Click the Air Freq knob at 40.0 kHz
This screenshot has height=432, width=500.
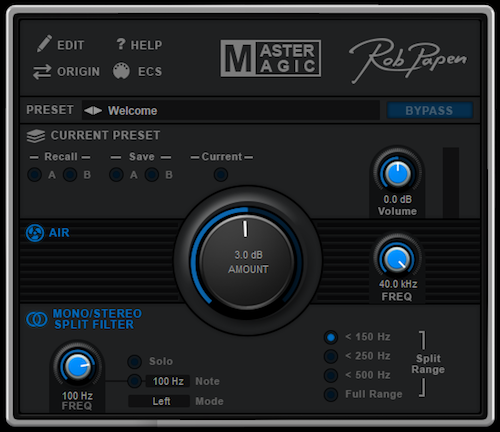coord(397,259)
